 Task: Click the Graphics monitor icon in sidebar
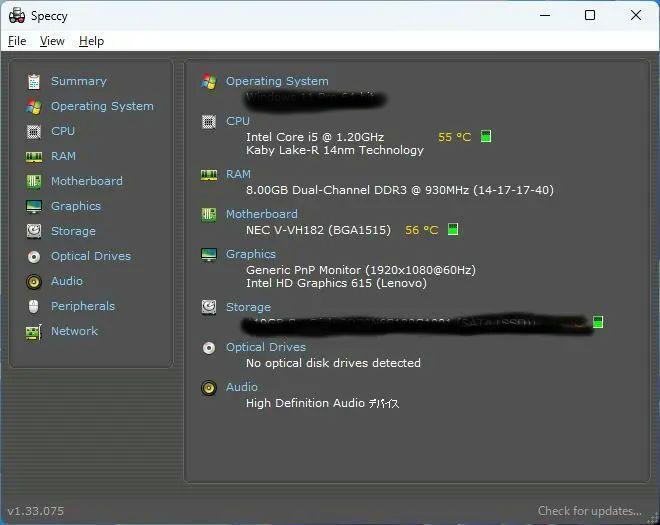pyautogui.click(x=34, y=206)
